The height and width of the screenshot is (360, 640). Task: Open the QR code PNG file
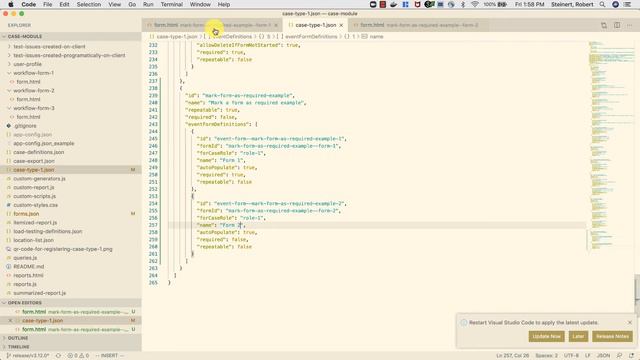pos(71,249)
